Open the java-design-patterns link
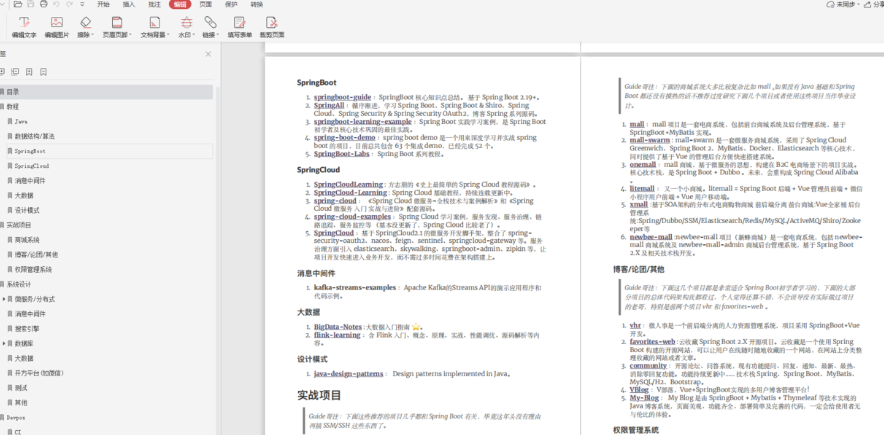 348,374
